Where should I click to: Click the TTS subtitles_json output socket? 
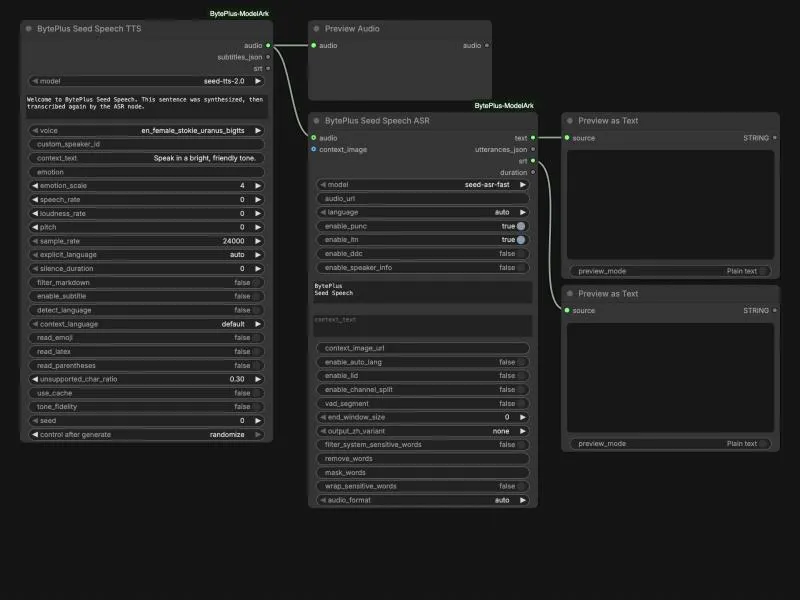point(268,57)
